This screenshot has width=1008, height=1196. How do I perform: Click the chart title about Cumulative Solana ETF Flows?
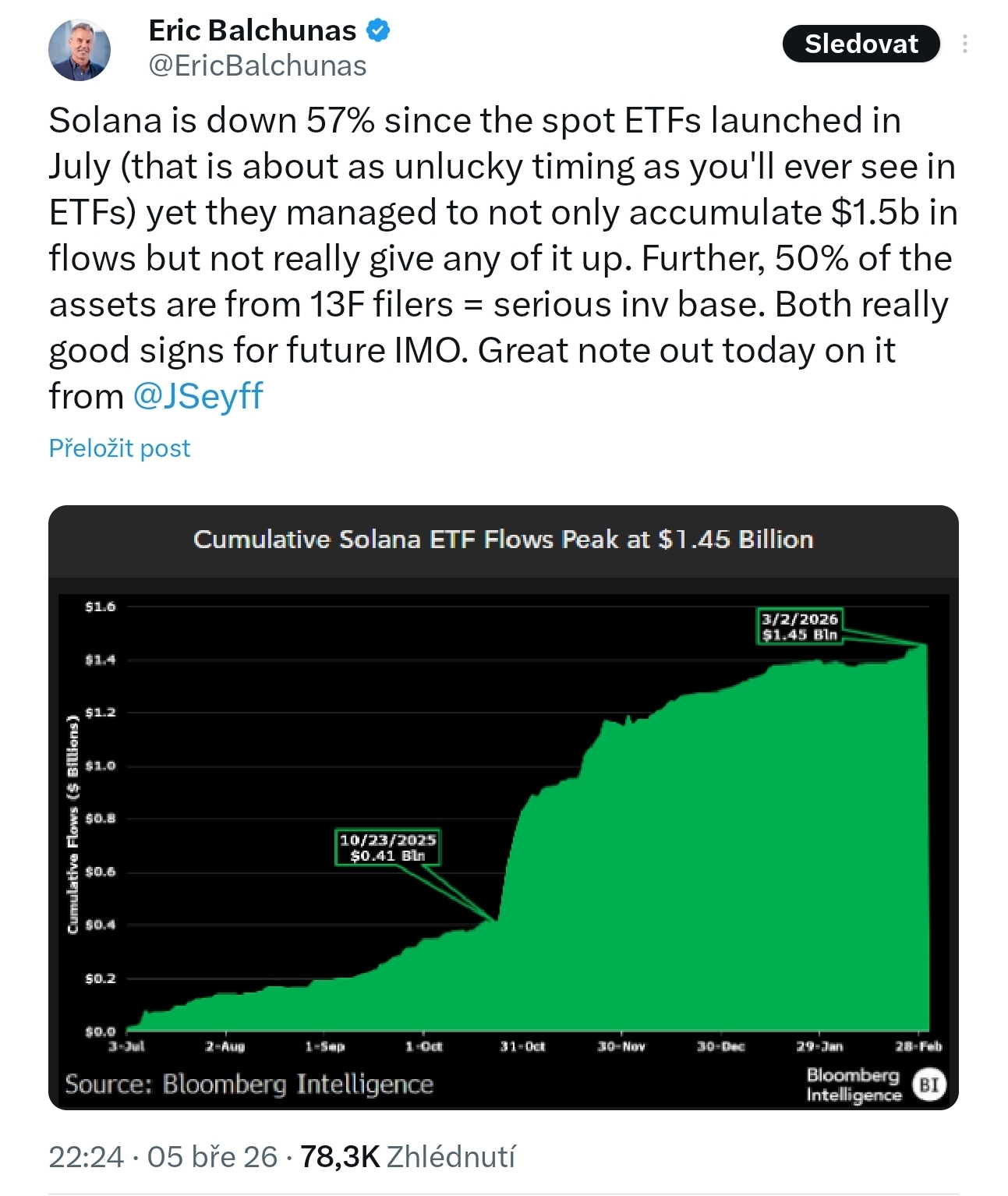503,540
